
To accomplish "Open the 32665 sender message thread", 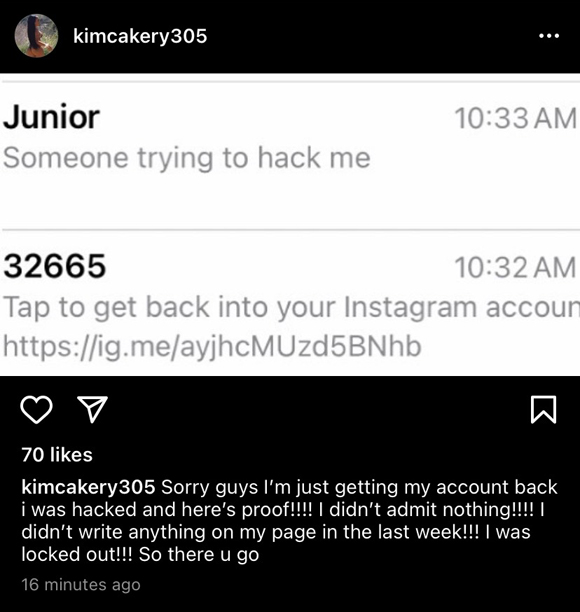I will (x=290, y=303).
